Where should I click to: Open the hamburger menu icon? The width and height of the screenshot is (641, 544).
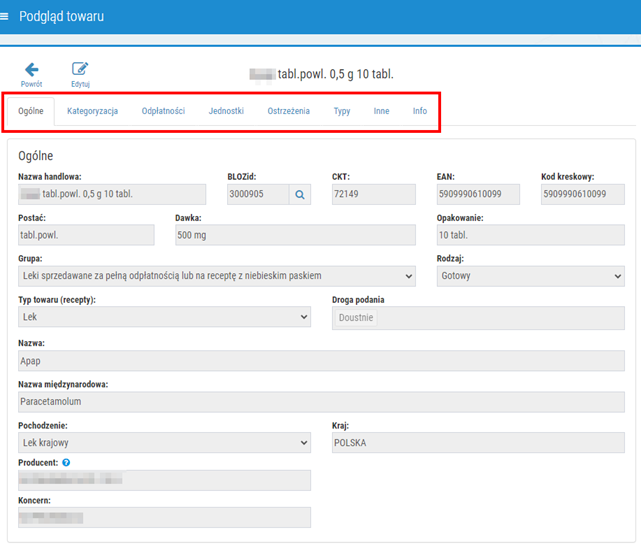click(7, 17)
